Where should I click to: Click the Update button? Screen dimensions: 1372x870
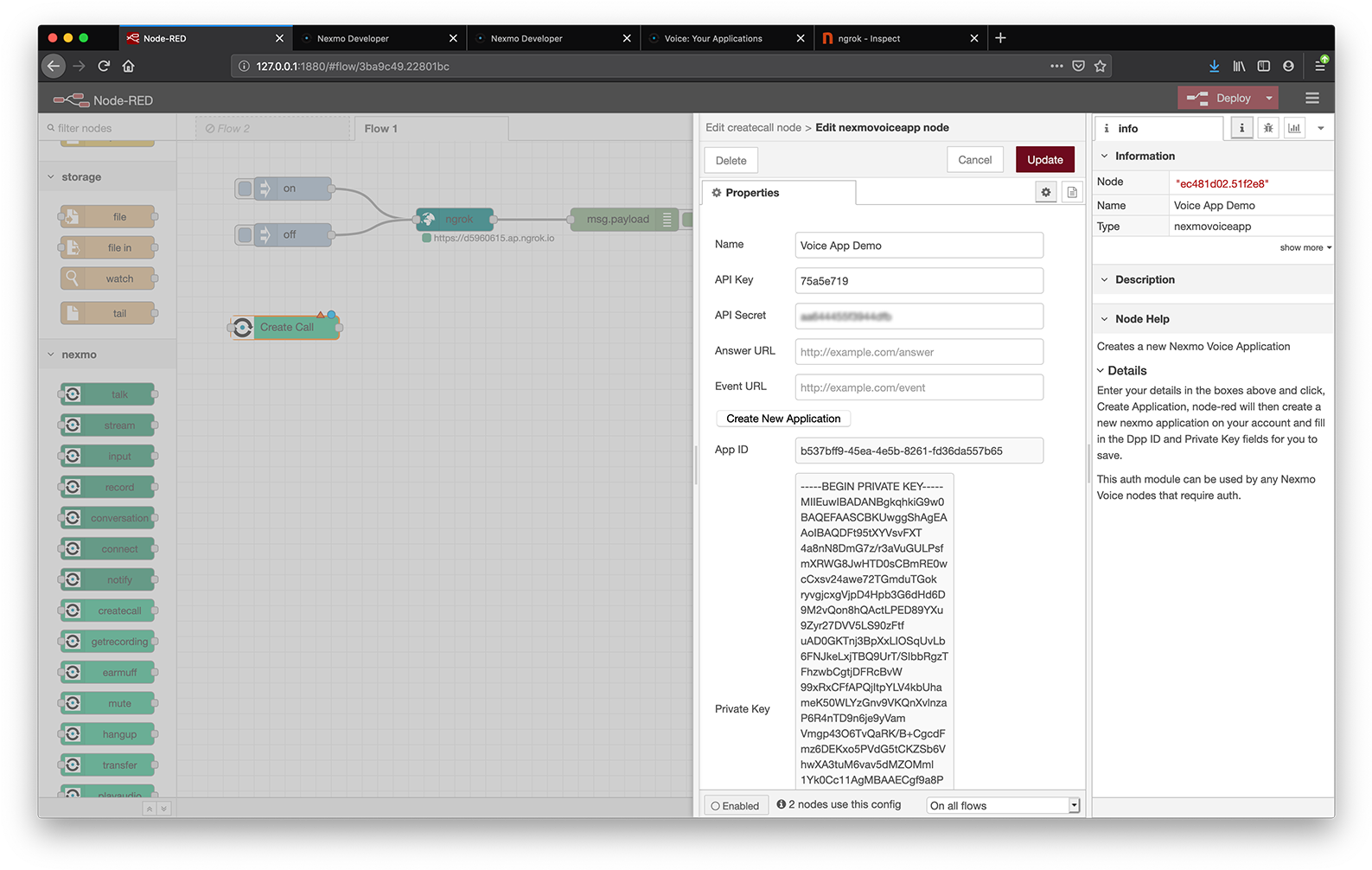[x=1044, y=160]
